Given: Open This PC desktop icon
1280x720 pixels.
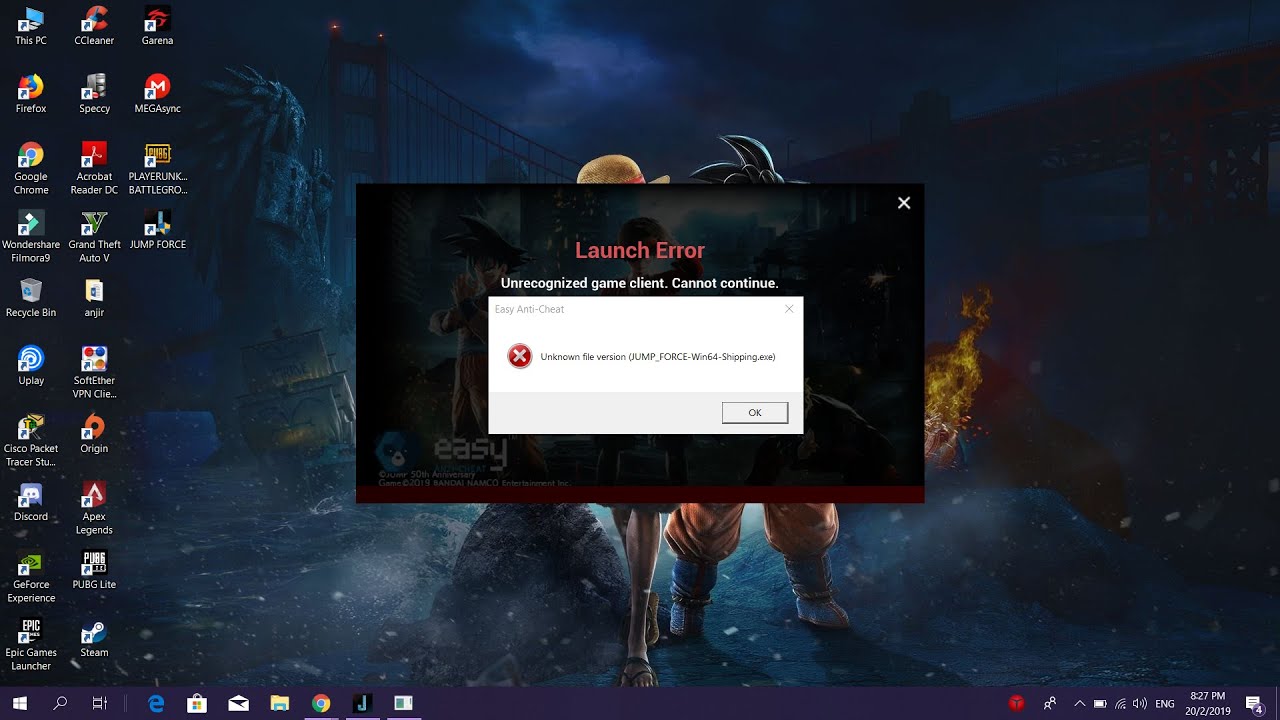Looking at the screenshot, I should [x=31, y=26].
